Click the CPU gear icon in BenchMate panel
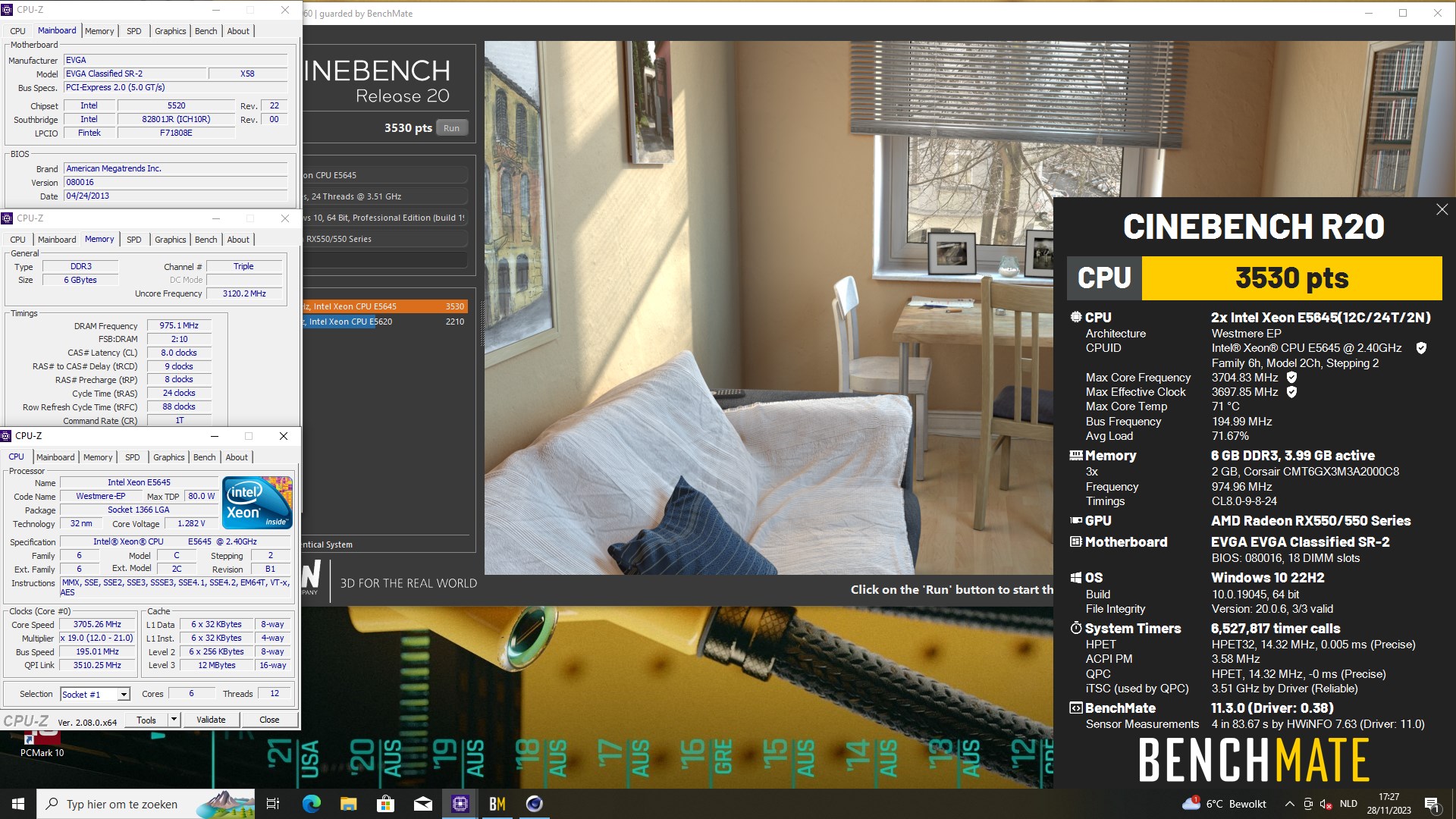Screen dimensions: 1456x819 1075,317
